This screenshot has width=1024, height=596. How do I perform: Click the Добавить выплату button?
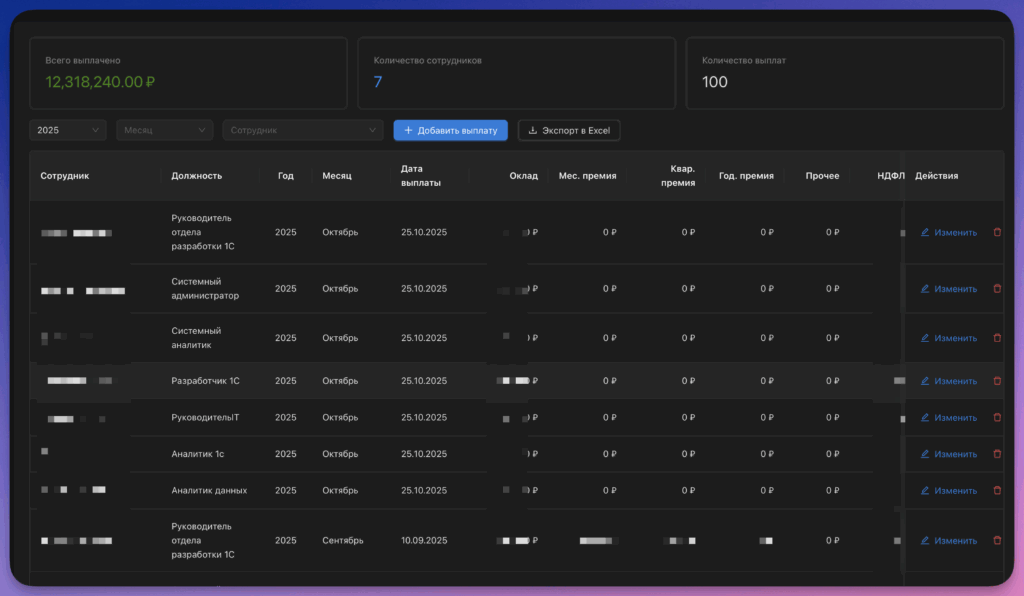(x=451, y=130)
